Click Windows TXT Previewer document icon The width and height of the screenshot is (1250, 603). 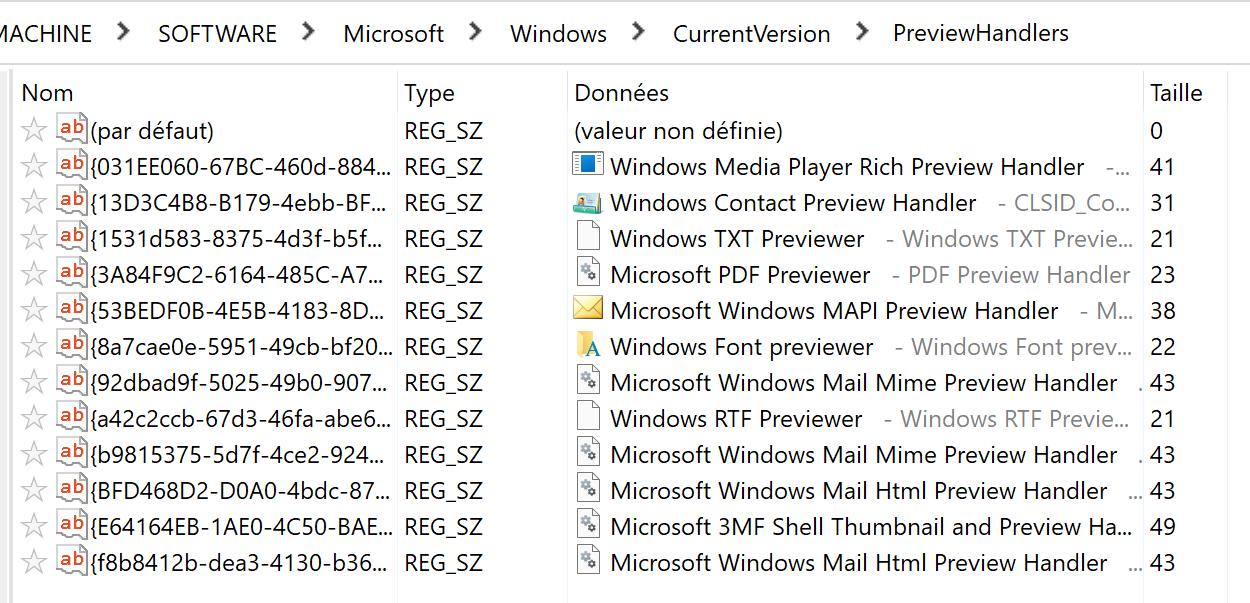589,237
